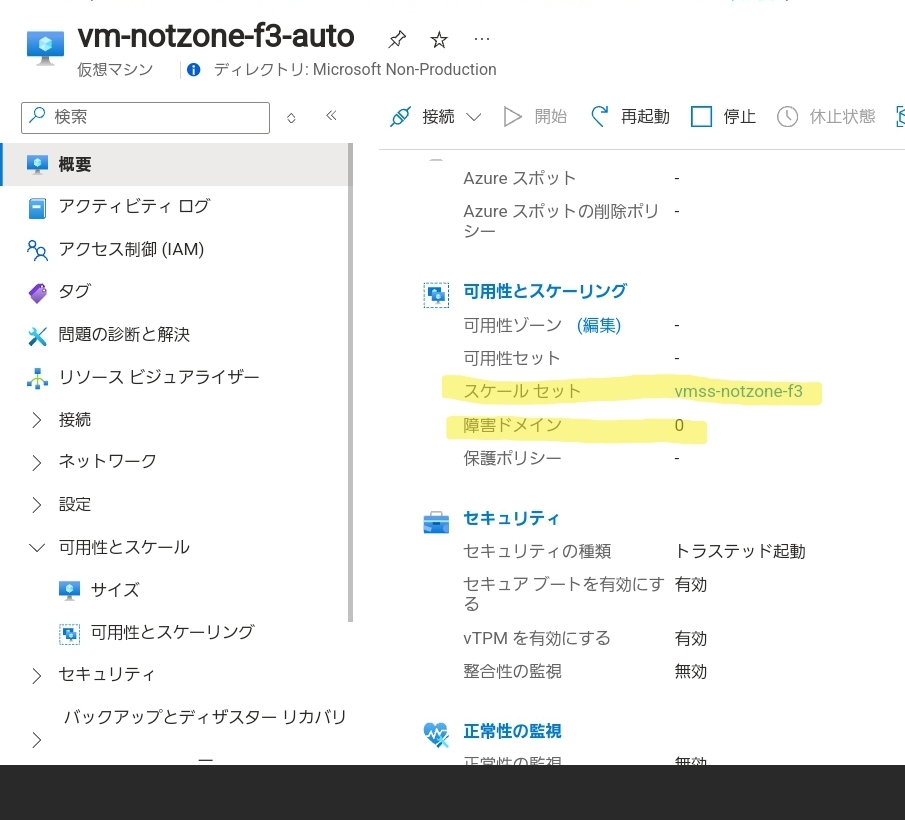Viewport: 905px width, 820px height.
Task: Expand the 設定 sidebar group
Action: tap(37, 505)
